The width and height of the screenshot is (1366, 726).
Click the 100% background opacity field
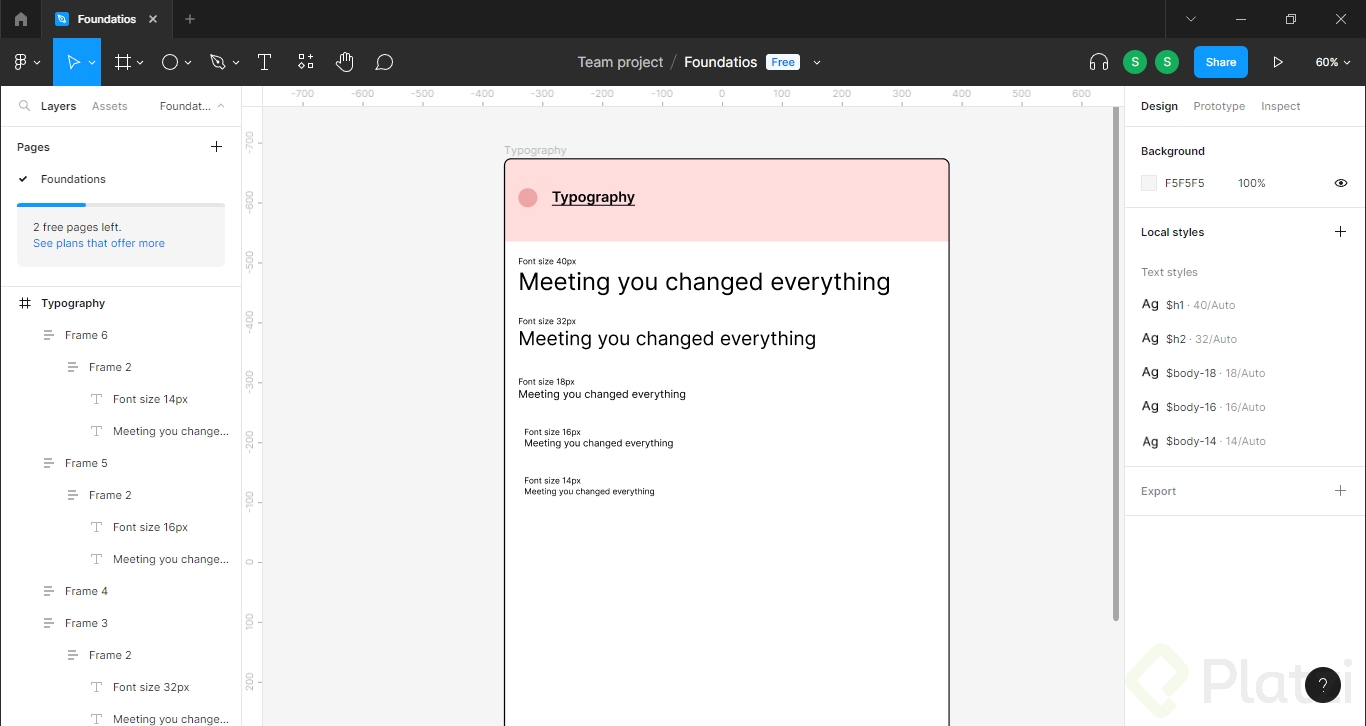pyautogui.click(x=1252, y=183)
